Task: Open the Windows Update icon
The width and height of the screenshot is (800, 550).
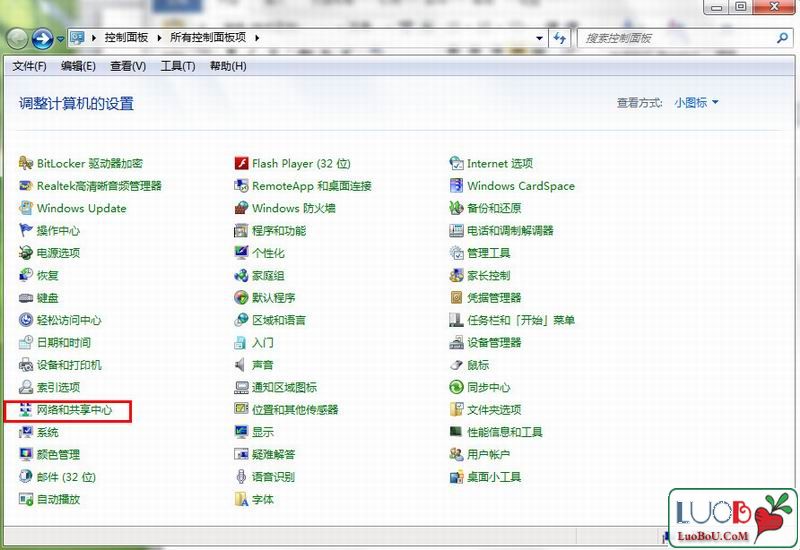Action: (x=26, y=208)
